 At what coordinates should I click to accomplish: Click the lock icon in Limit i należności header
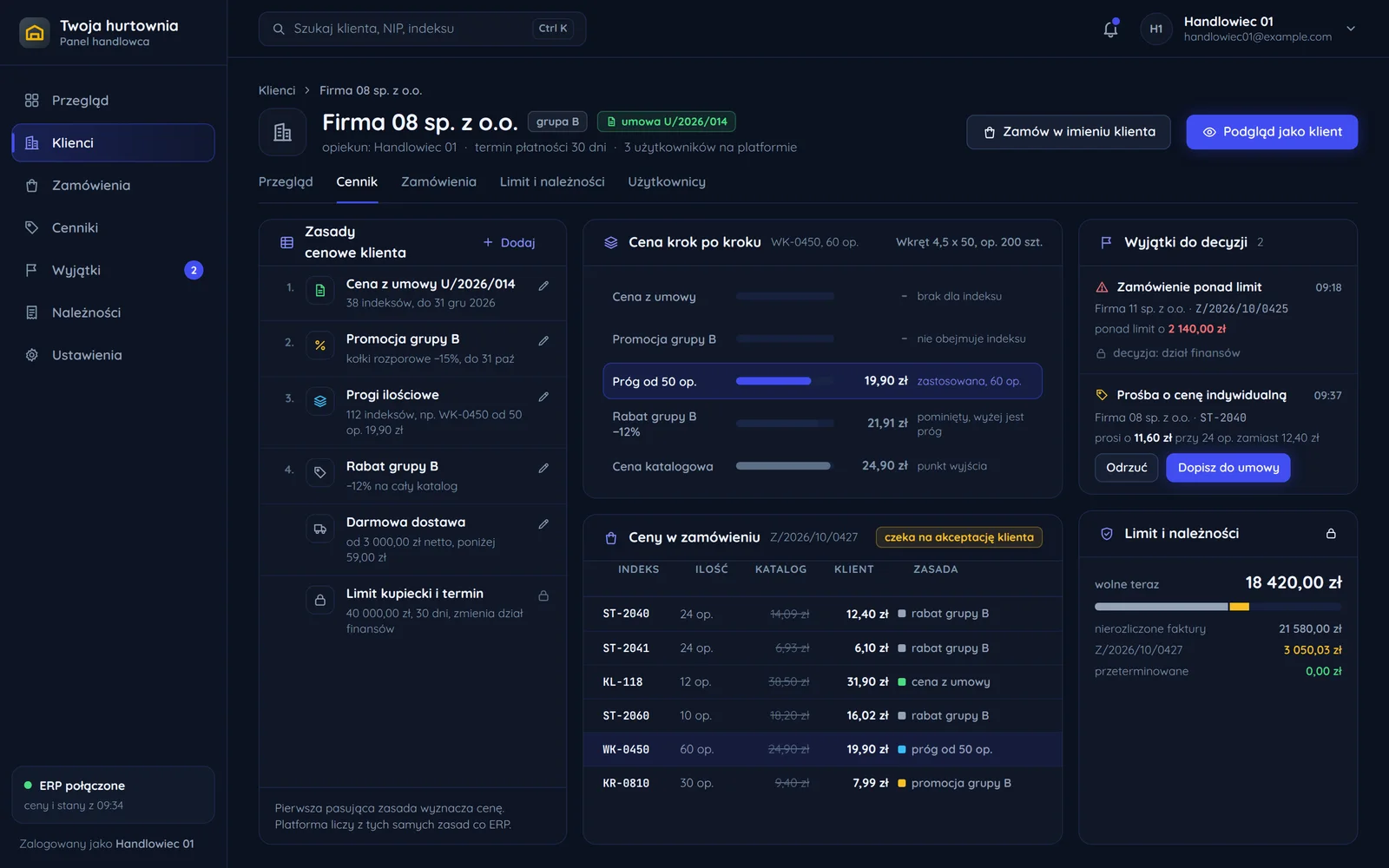pos(1331,534)
